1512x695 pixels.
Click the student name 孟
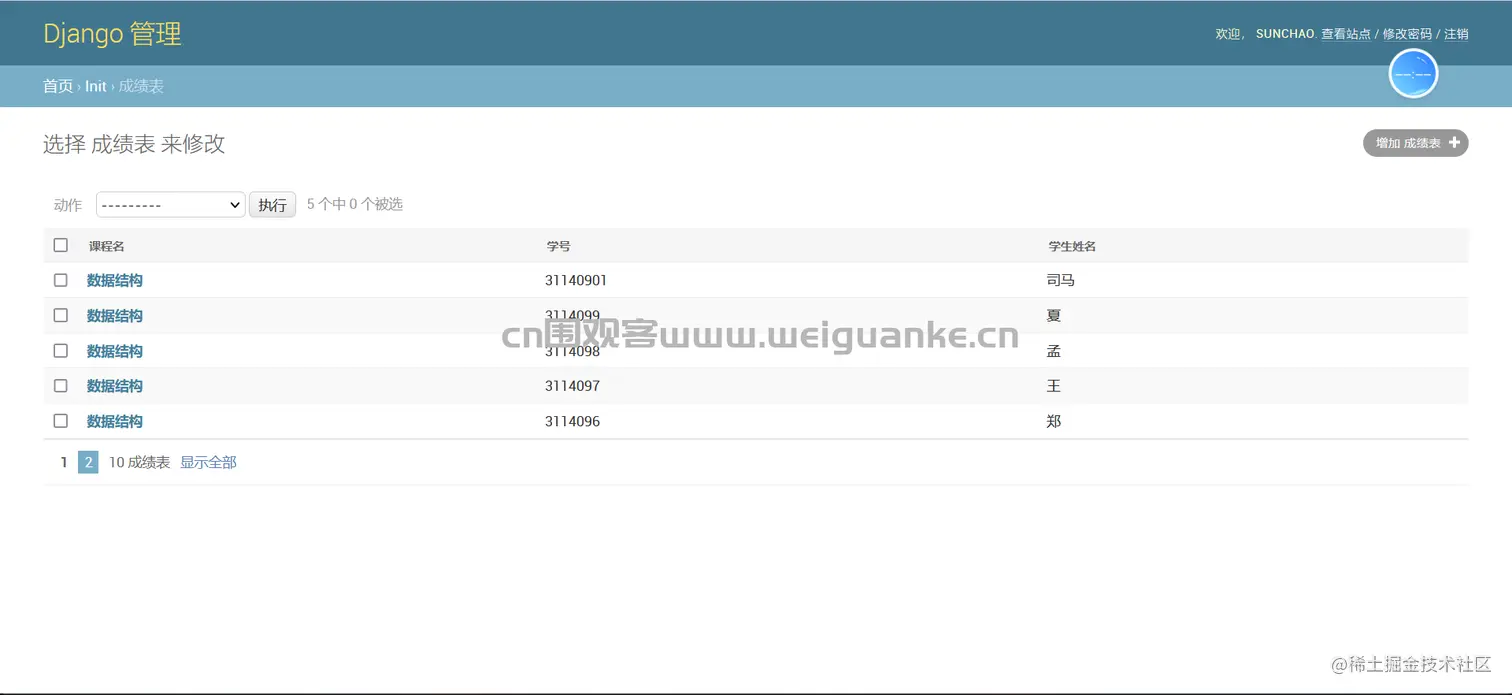(1054, 351)
